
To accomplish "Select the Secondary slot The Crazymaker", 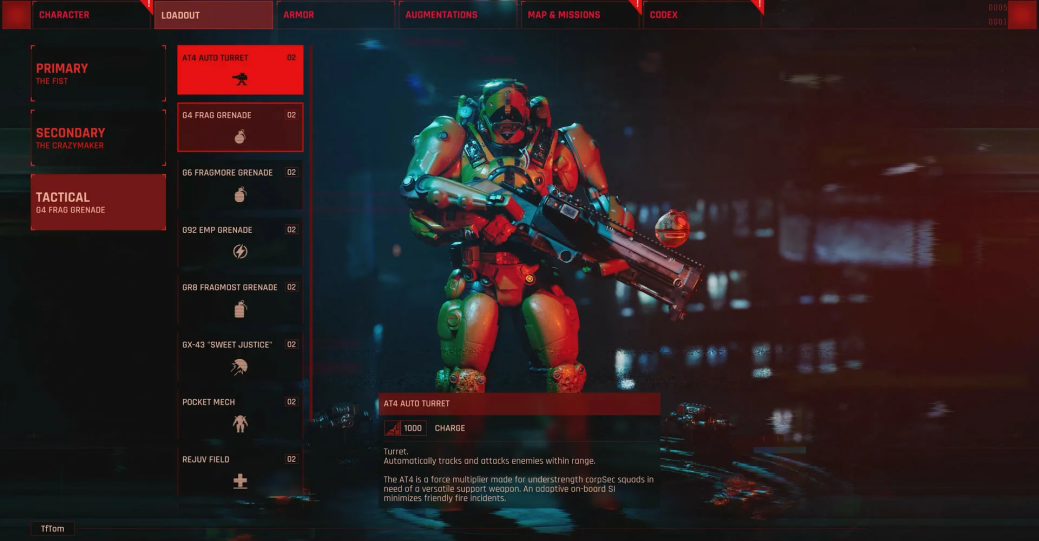I will pos(98,138).
